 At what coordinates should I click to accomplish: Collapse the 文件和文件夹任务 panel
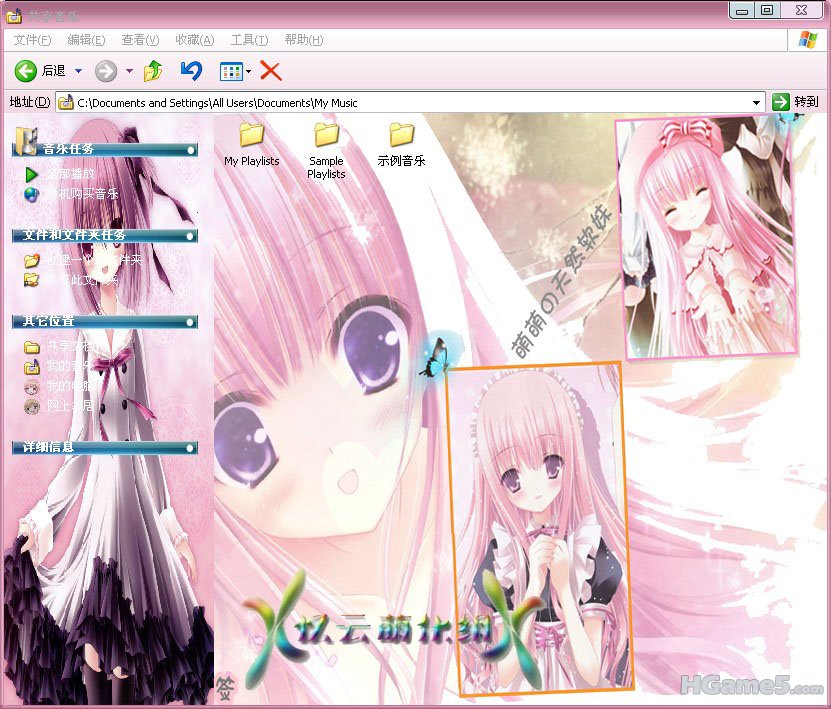coord(190,236)
